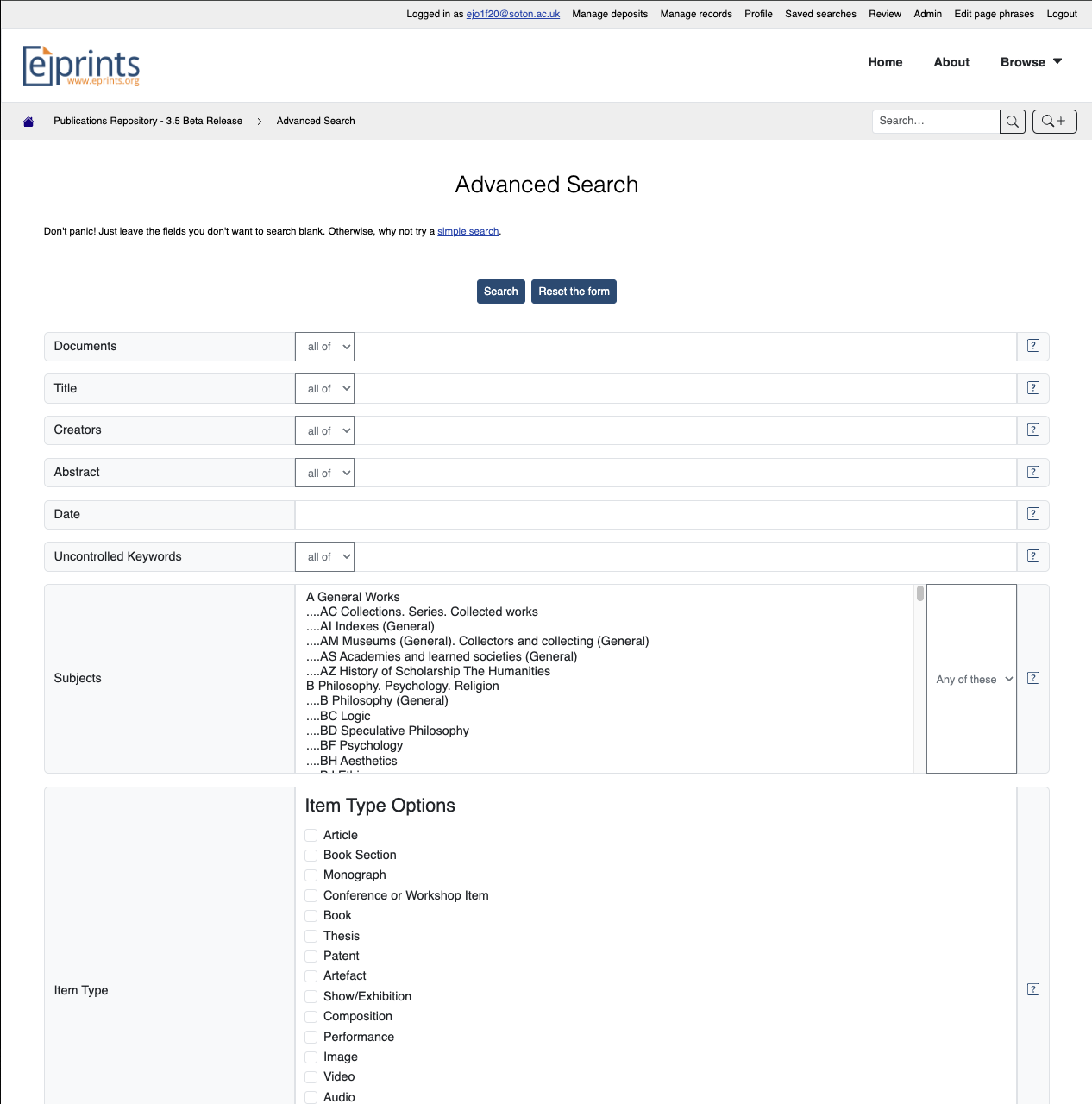Image resolution: width=1092 pixels, height=1104 pixels.
Task: Open the Documents 'all of' dropdown
Action: point(325,347)
